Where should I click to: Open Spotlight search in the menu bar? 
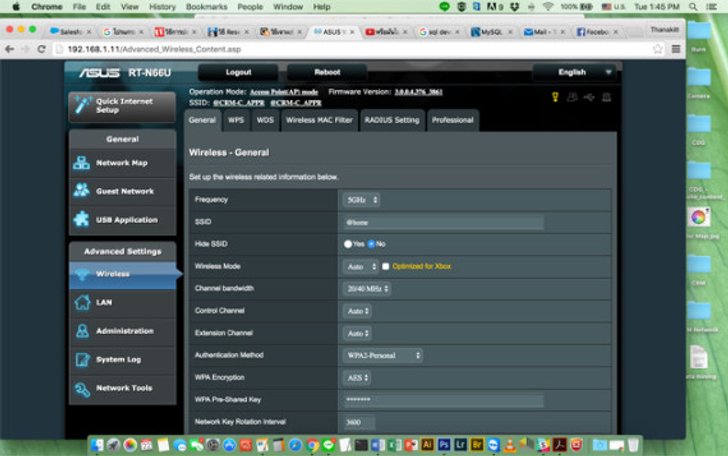(693, 7)
